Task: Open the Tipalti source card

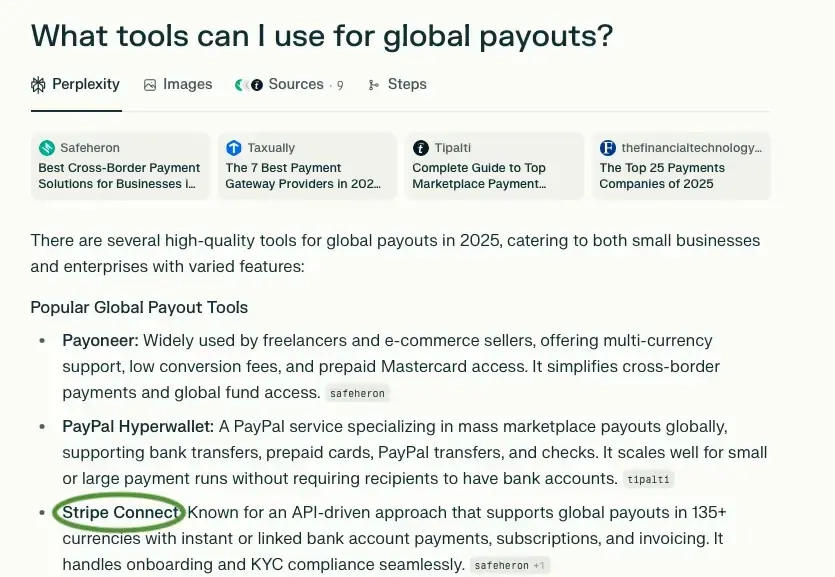Action: click(494, 166)
